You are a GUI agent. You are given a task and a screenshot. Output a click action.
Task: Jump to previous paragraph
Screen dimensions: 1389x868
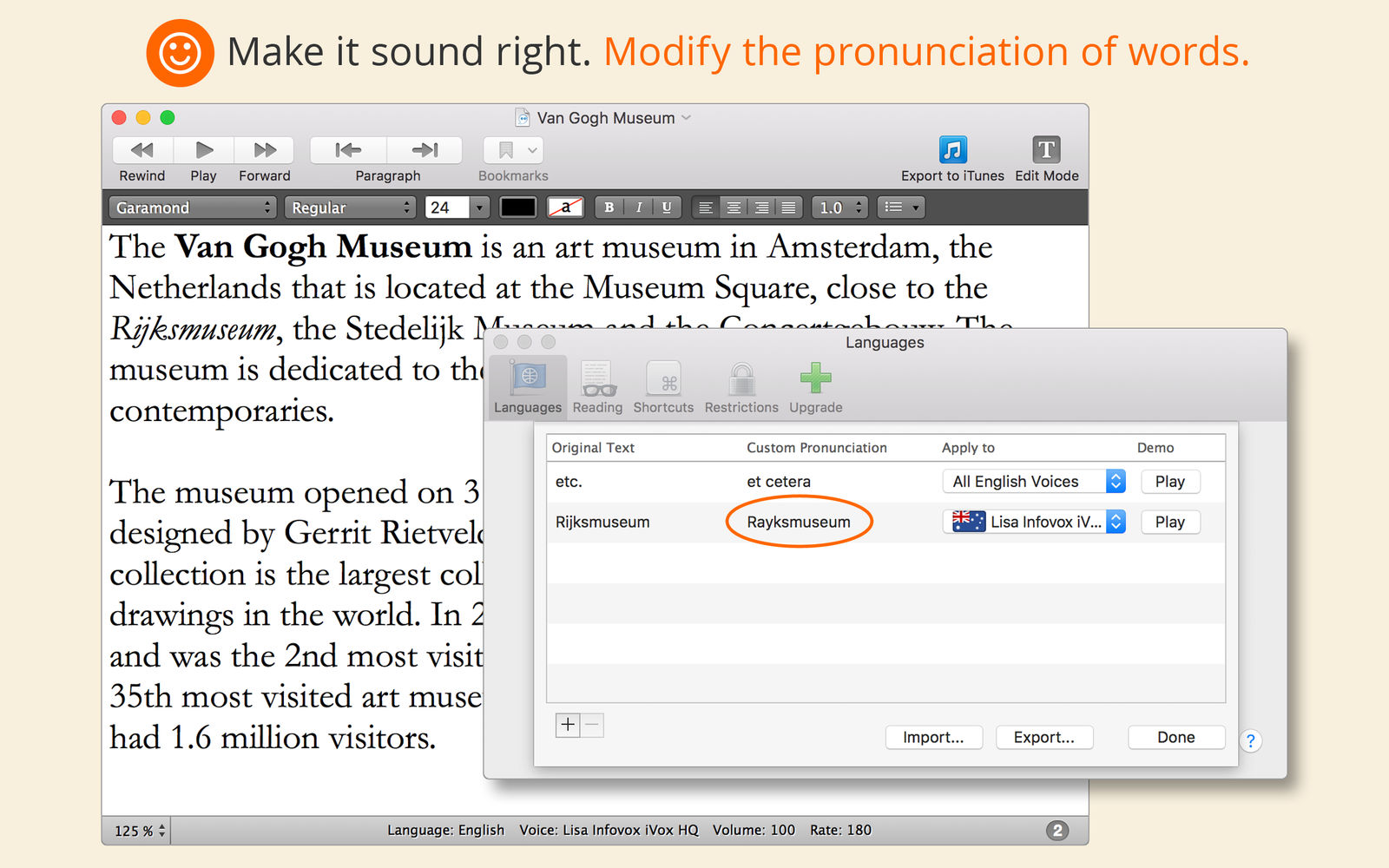click(x=348, y=150)
